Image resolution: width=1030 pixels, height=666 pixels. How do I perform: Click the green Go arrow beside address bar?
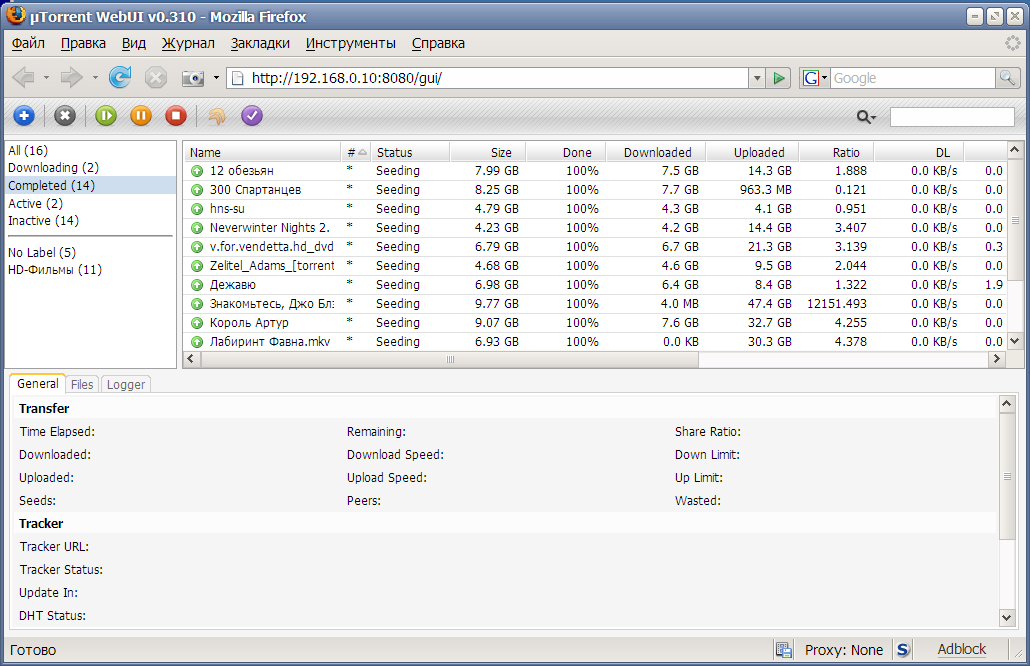(x=780, y=78)
